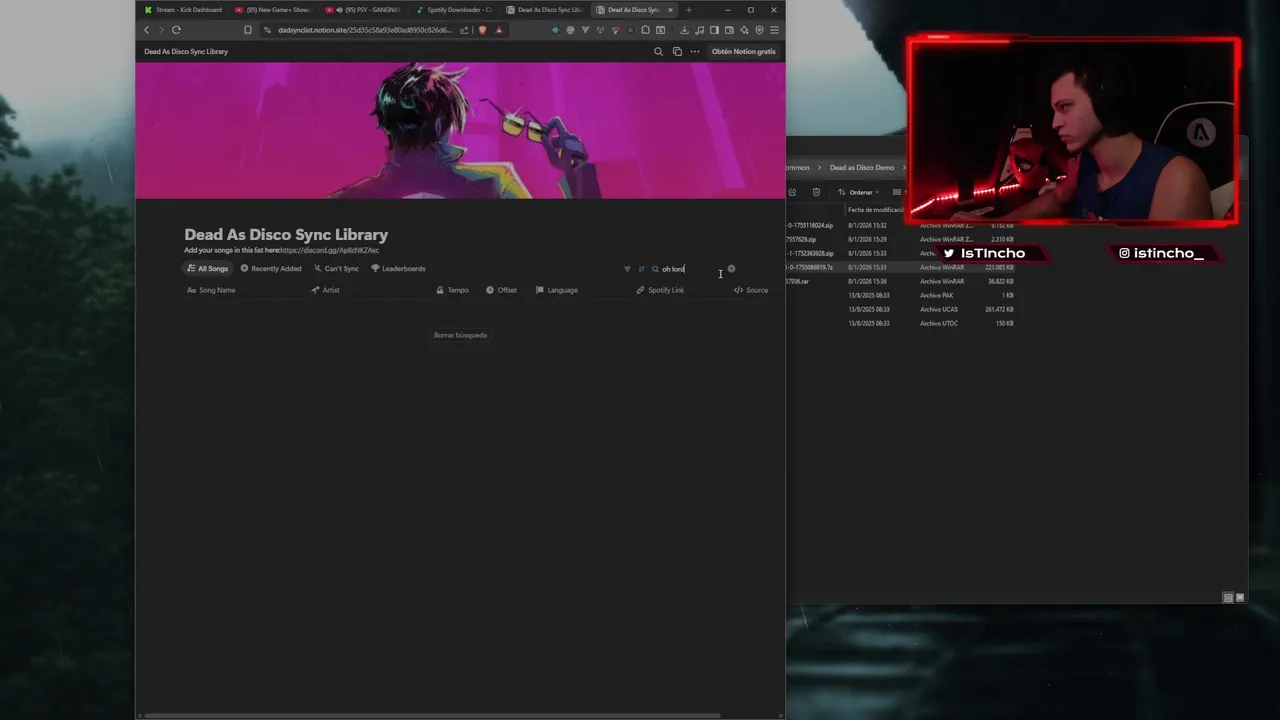Select the Can't Sync view tab

click(x=336, y=269)
